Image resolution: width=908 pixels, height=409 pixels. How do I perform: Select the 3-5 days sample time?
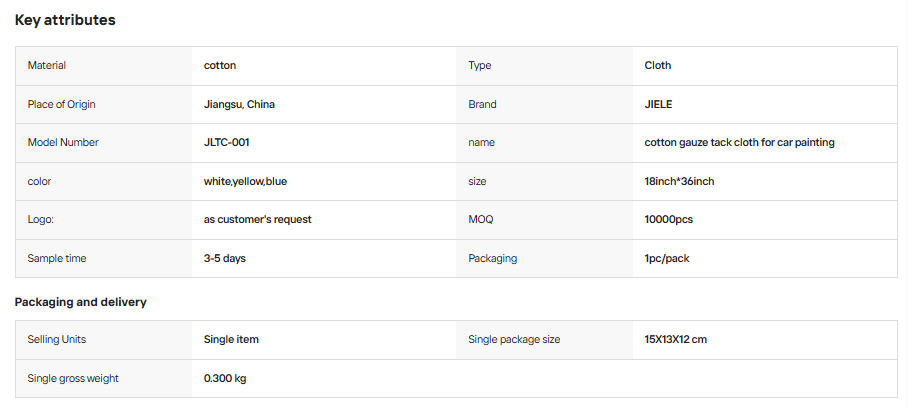pos(225,258)
